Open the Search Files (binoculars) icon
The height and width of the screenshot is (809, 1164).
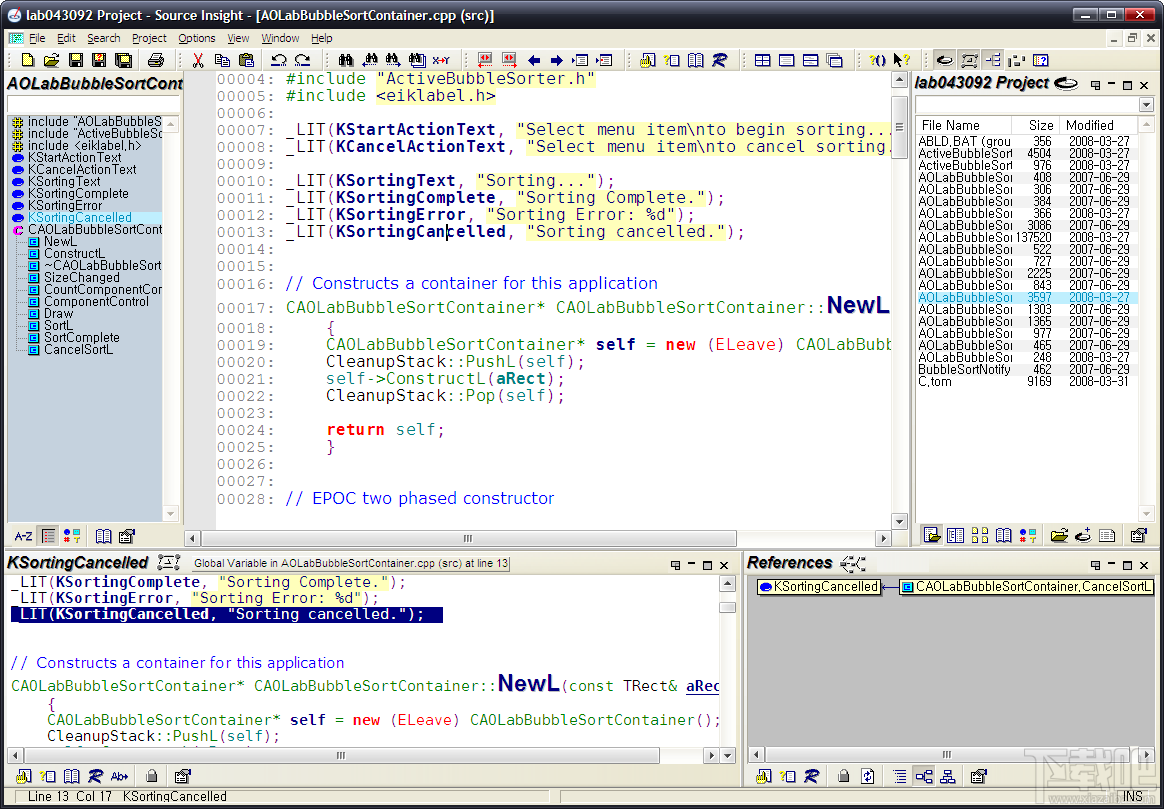[416, 61]
